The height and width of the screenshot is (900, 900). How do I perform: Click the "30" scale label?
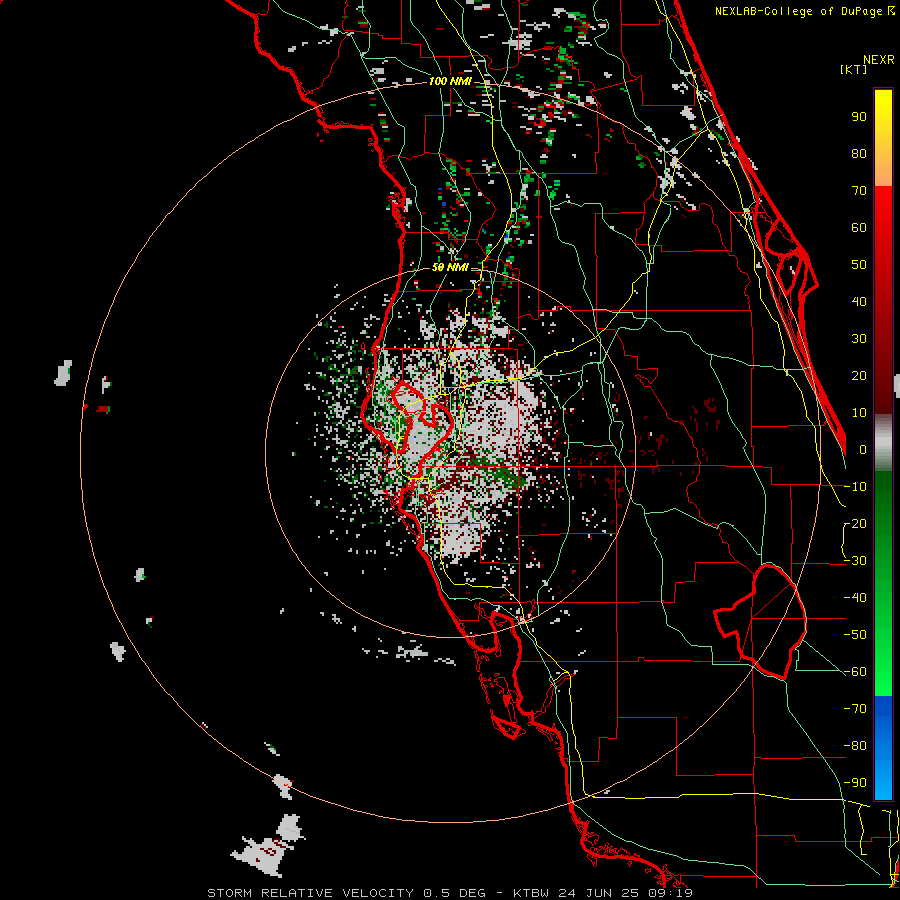(859, 339)
